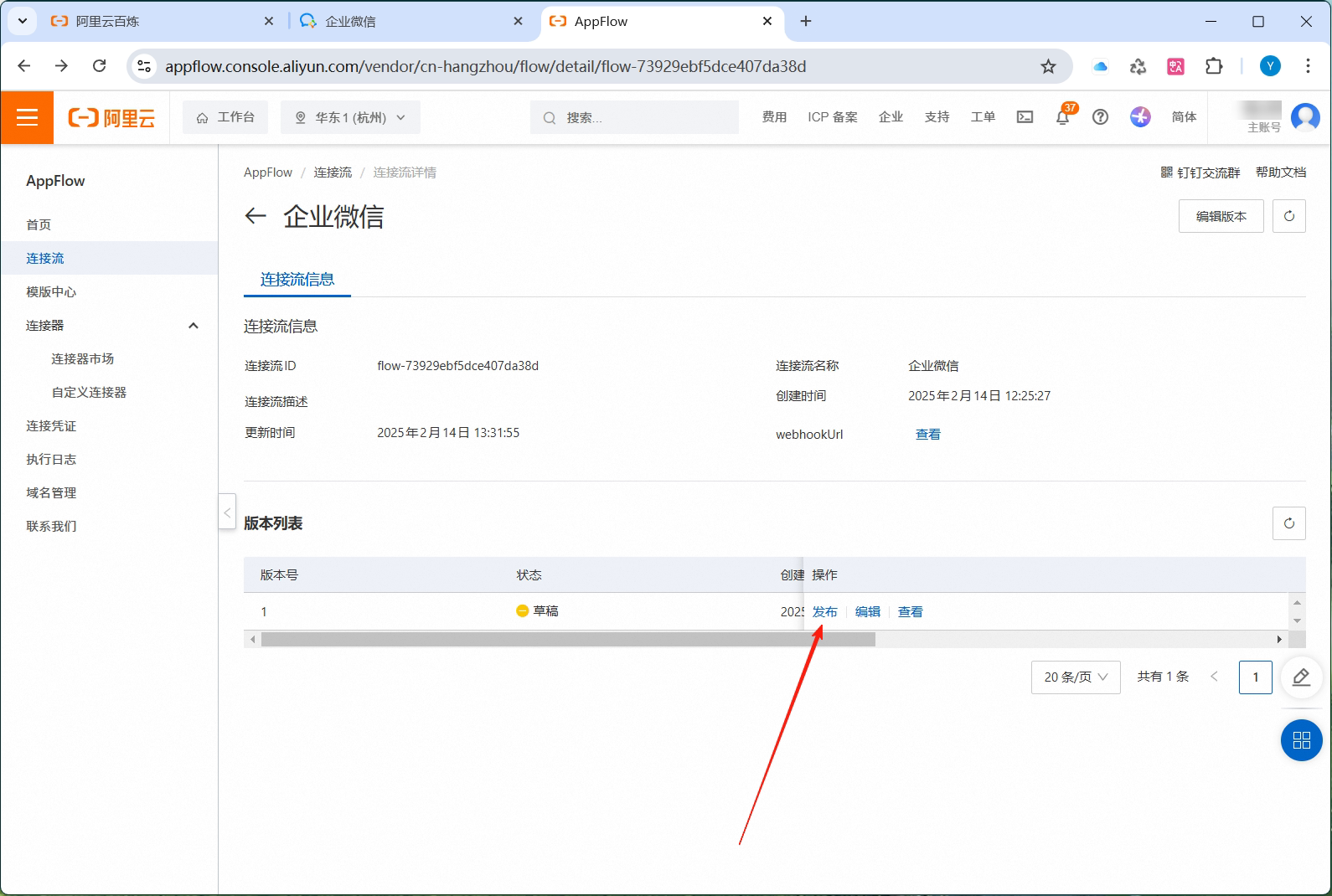Close the 阿里云百炼 browser tab
The image size is (1332, 896).
[268, 21]
